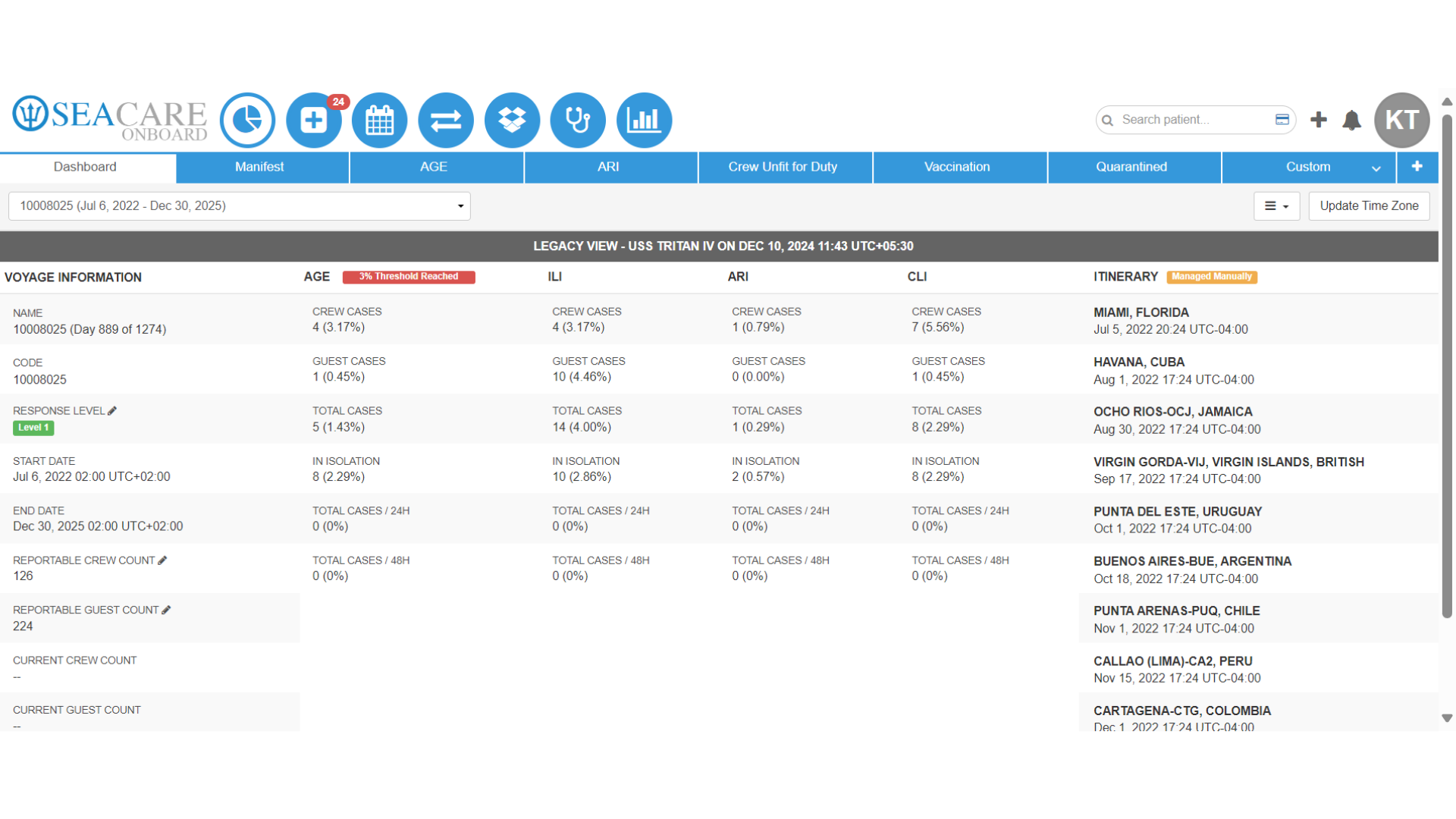Select HAVANA, CUBA itinerary entry
Image resolution: width=1456 pixels, height=819 pixels.
click(1259, 370)
